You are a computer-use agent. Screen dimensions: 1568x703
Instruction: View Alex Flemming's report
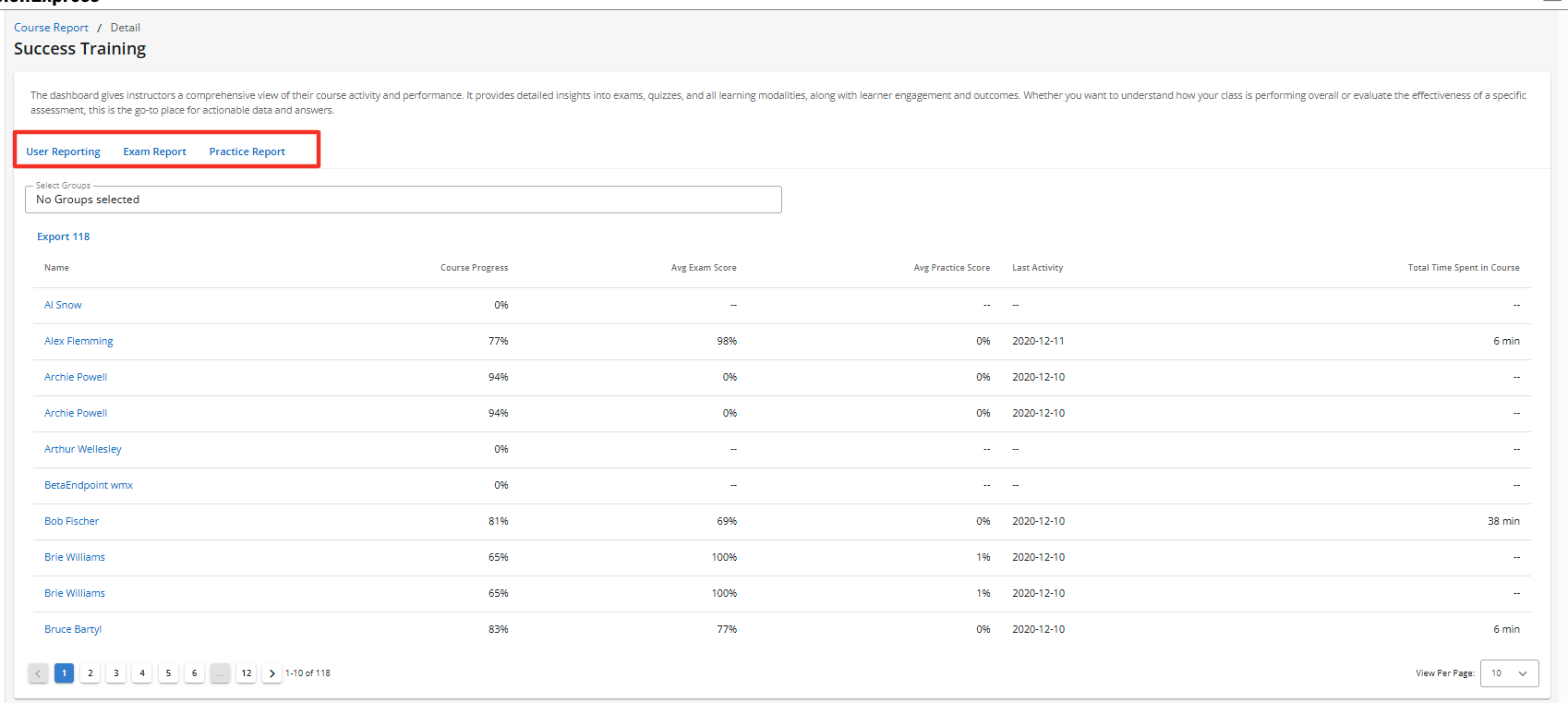click(78, 341)
